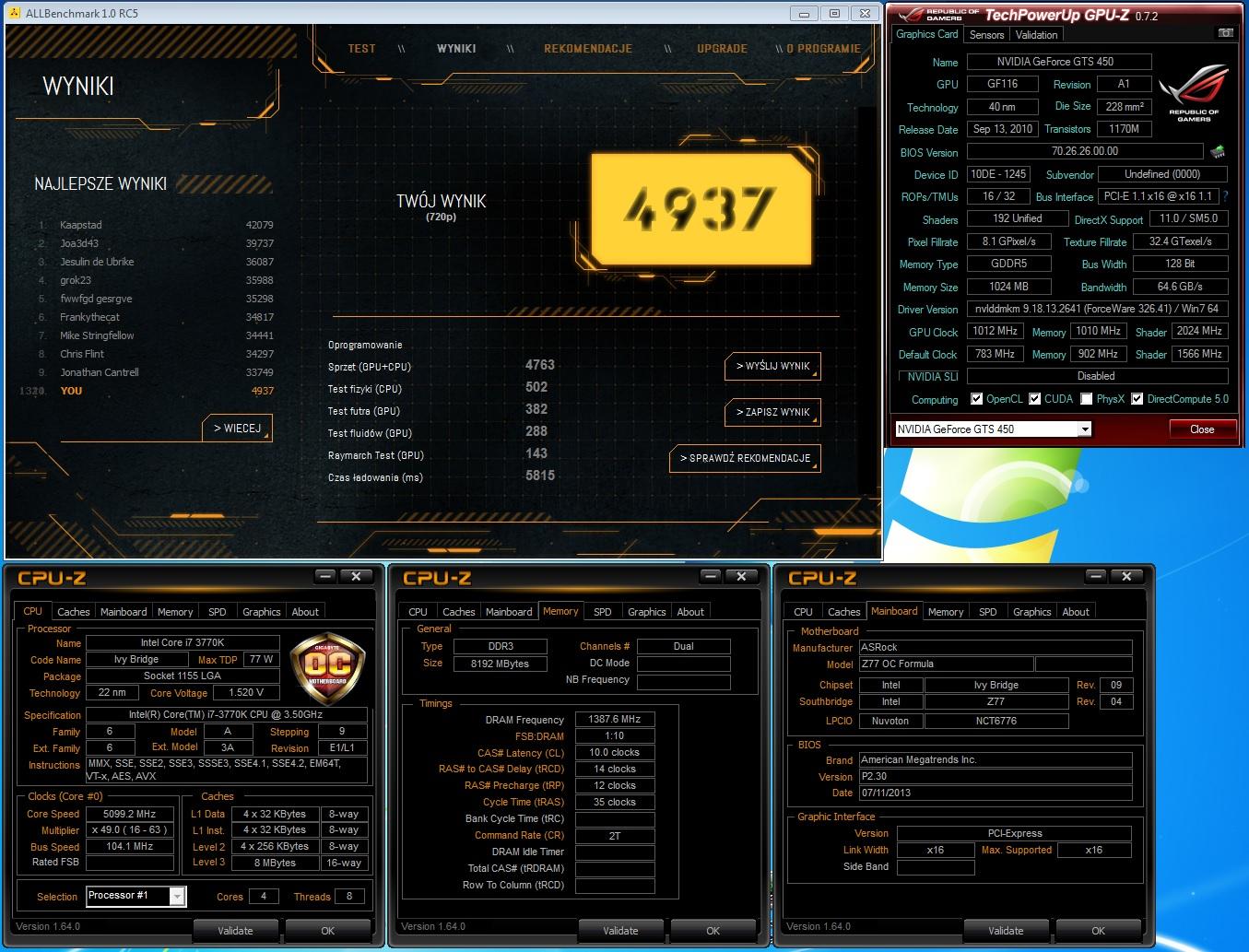Click OK in the left CPU-Z window

327,931
